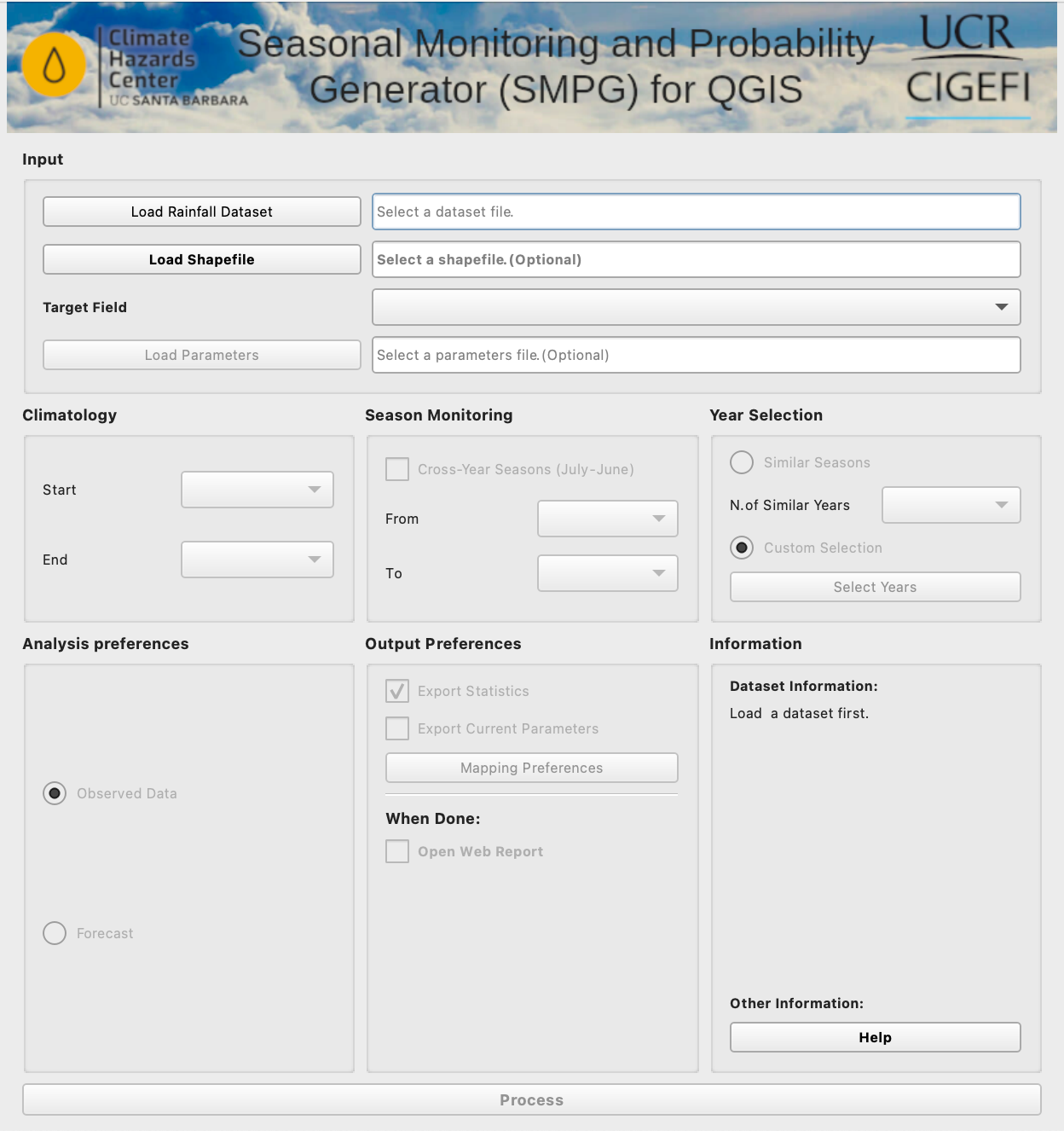Click the Load Shapefile button
This screenshot has width=1064, height=1131.
201,258
